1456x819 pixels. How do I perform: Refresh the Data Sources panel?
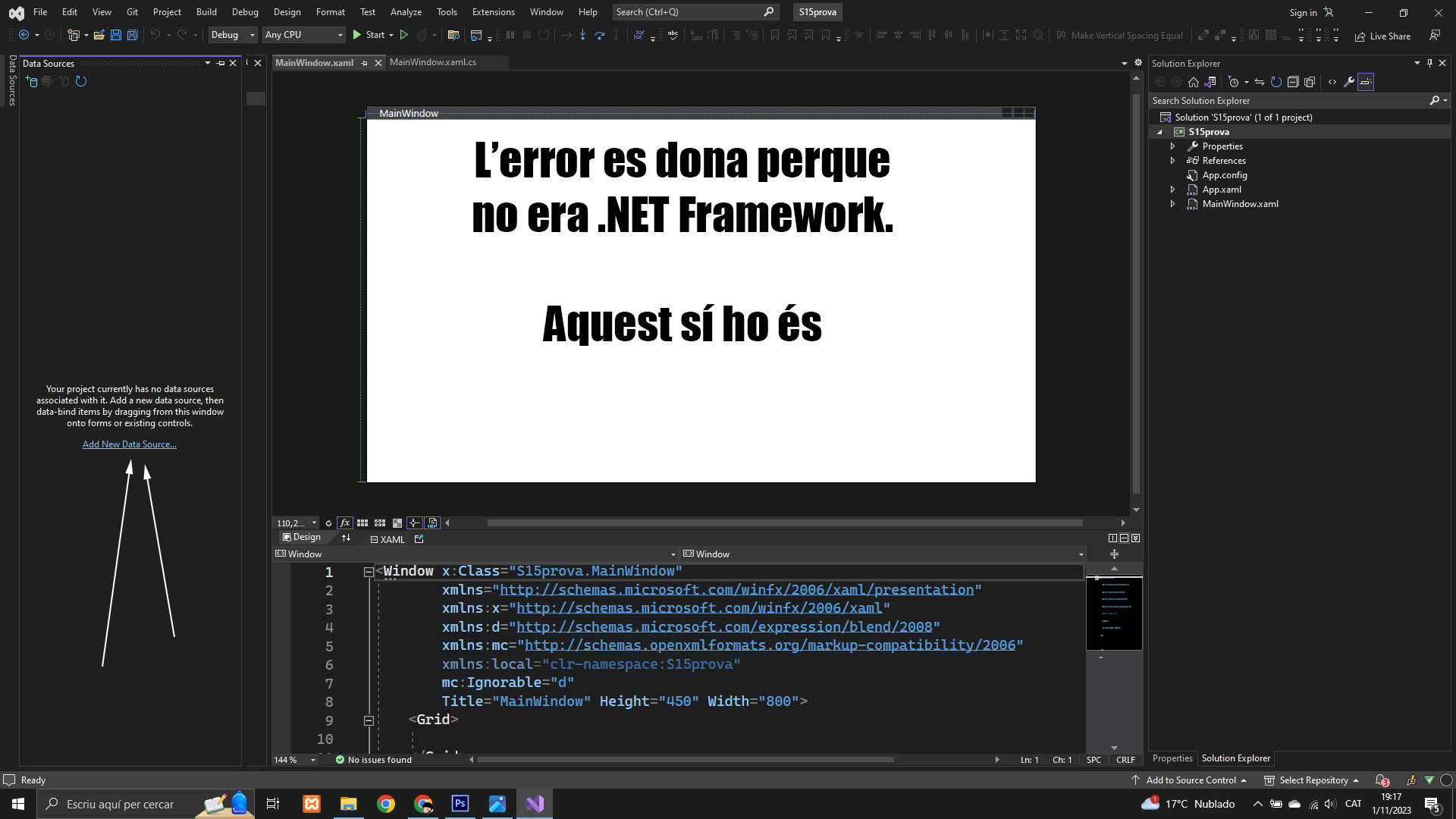coord(81,81)
